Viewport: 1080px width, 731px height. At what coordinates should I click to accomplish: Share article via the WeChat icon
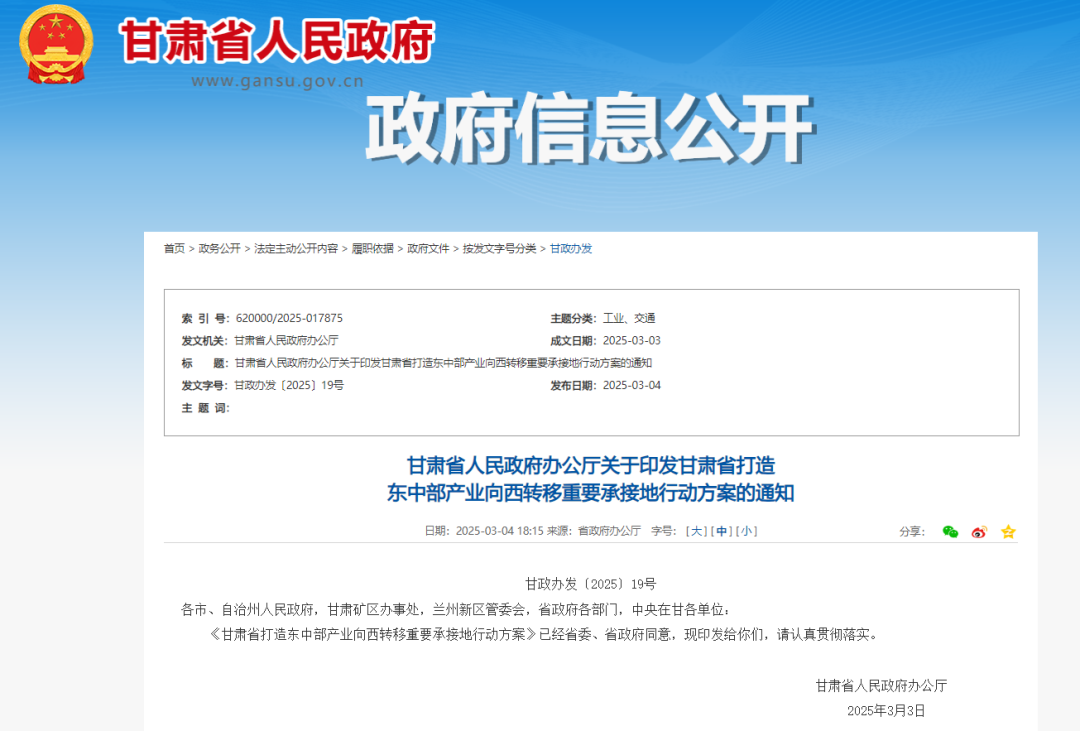tap(950, 532)
